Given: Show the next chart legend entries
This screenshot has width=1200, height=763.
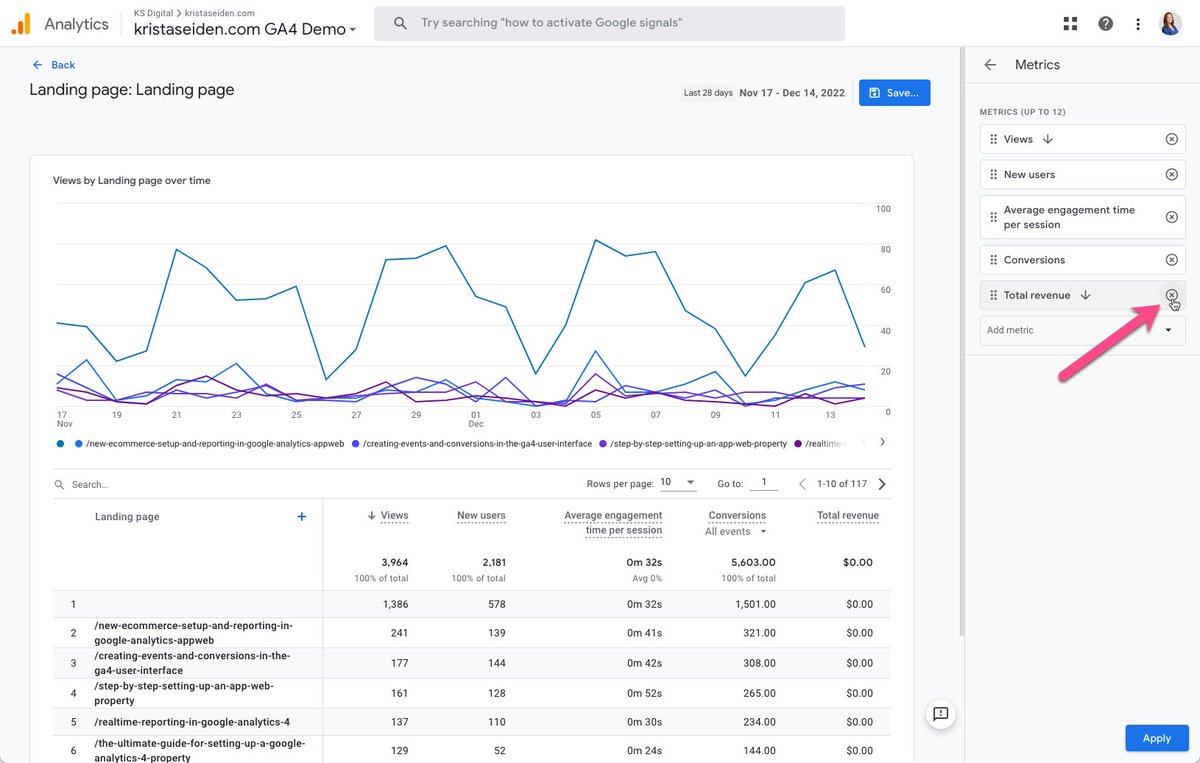Looking at the screenshot, I should point(882,442).
